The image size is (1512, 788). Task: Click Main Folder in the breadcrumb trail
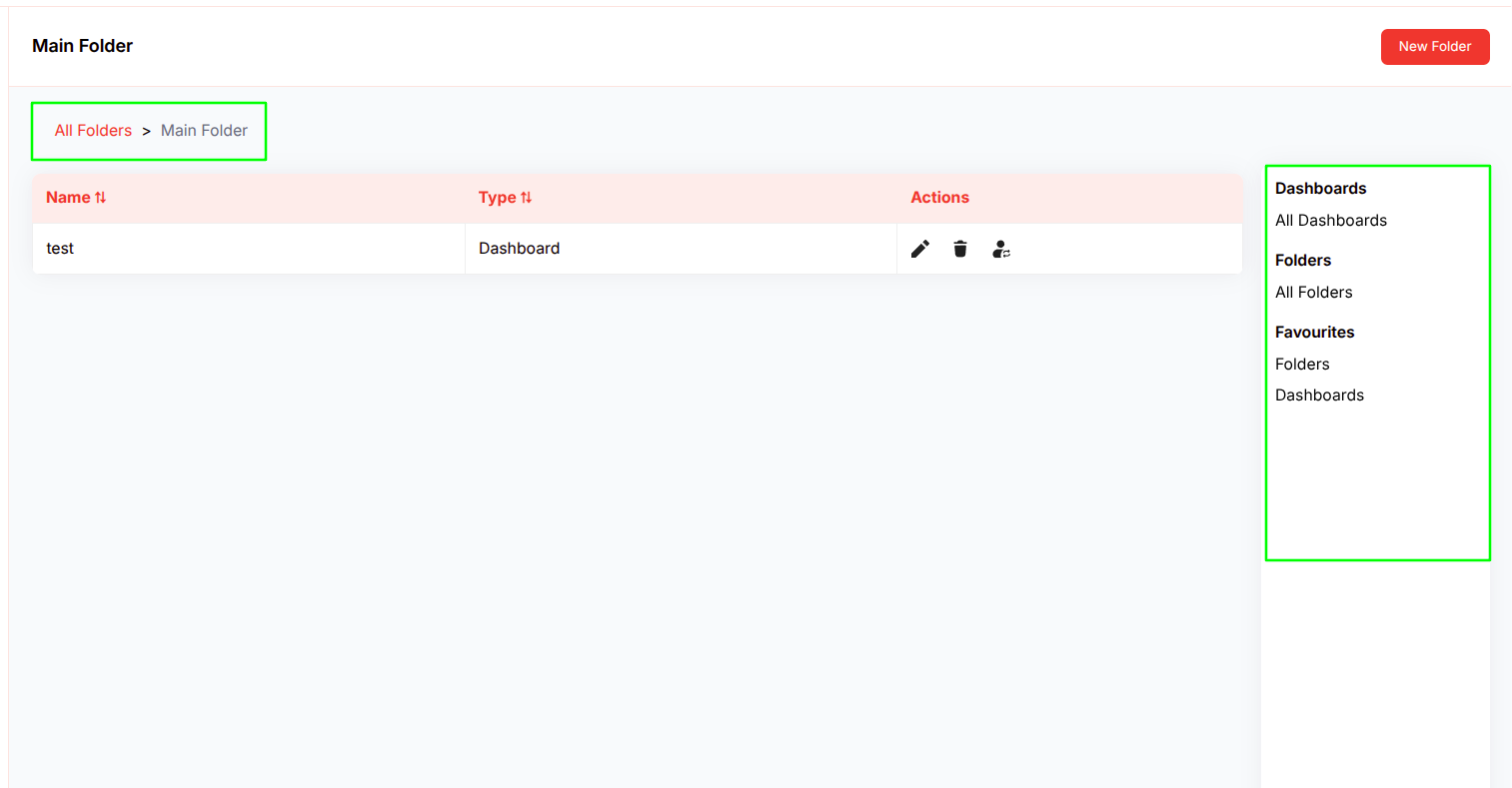tap(204, 131)
